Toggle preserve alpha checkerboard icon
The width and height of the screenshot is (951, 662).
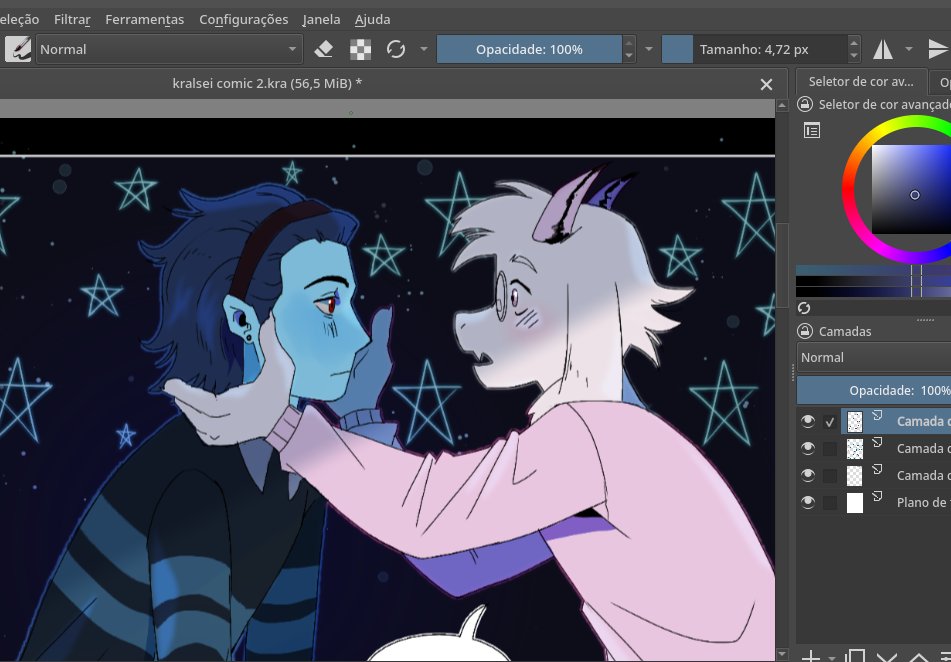coord(360,49)
